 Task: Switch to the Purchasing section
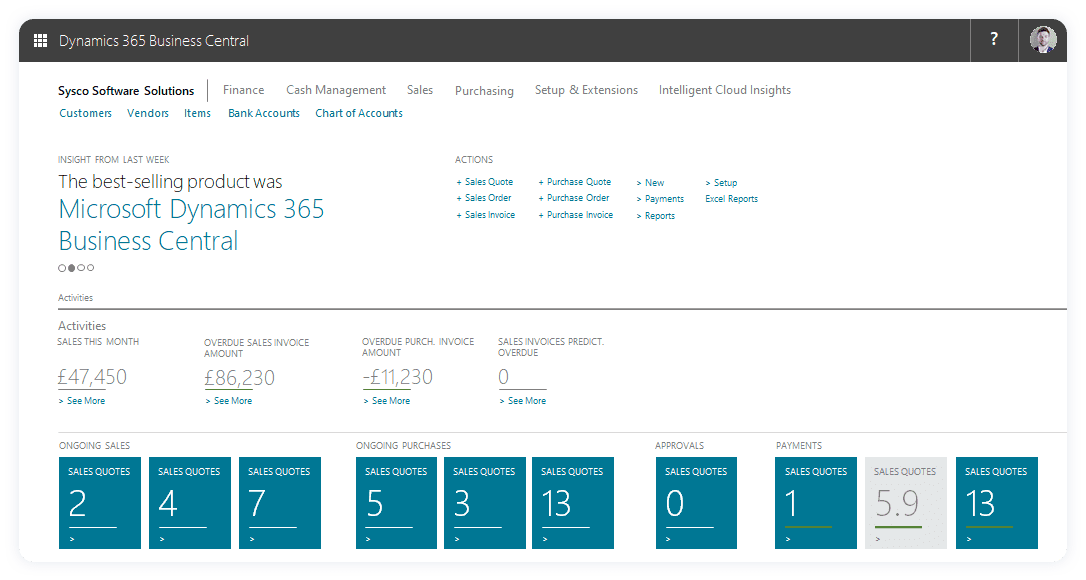(484, 90)
